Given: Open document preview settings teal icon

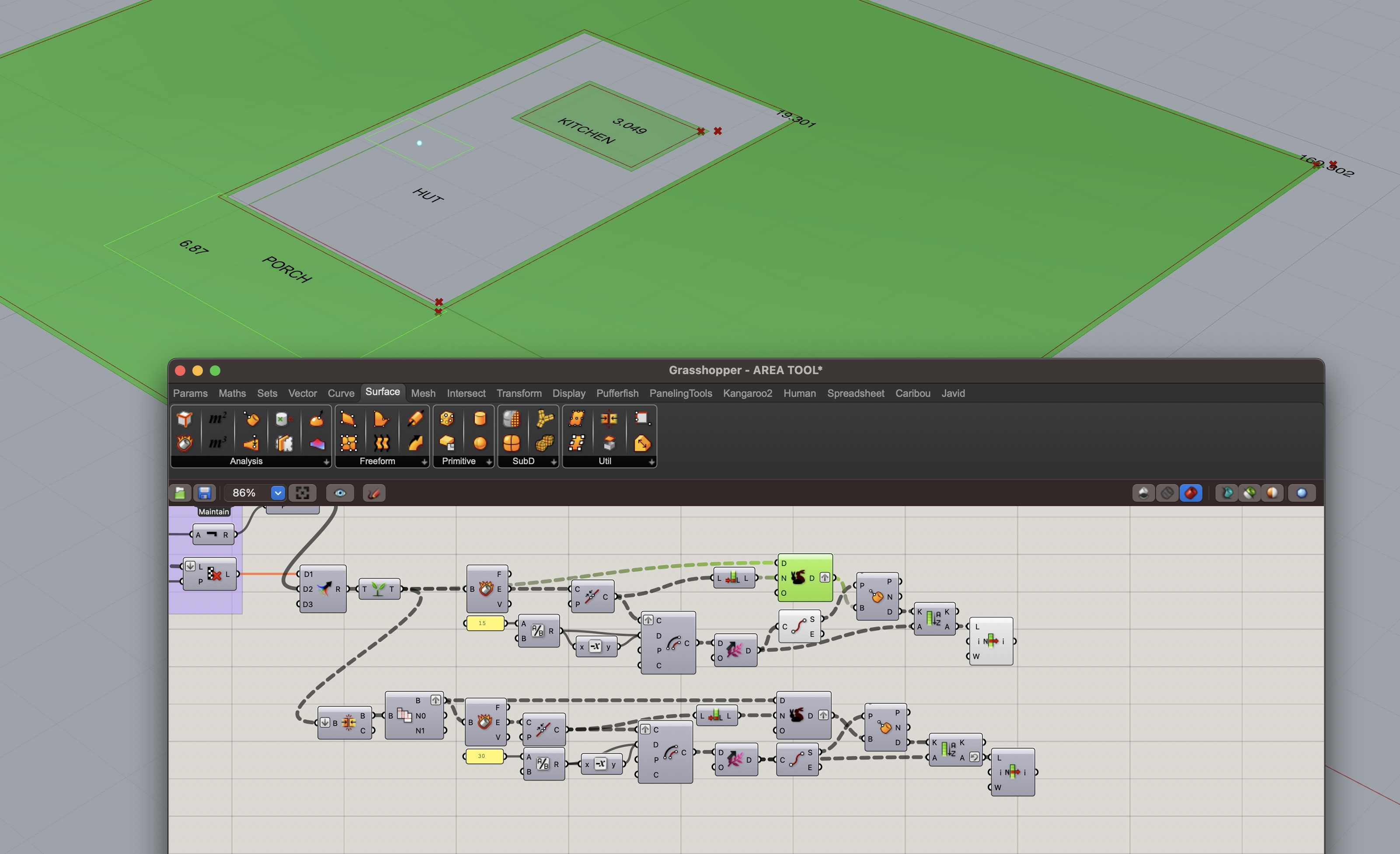Looking at the screenshot, I should 1227,493.
